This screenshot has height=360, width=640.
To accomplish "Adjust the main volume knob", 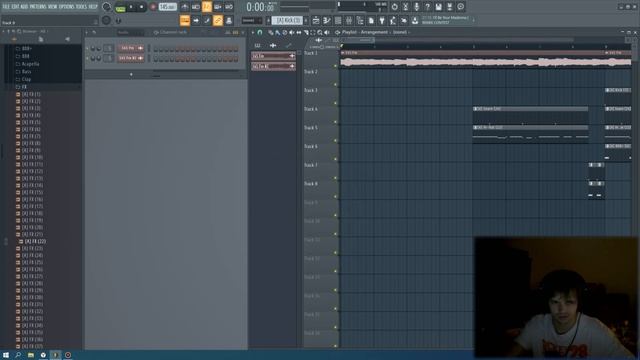I will [107, 7].
